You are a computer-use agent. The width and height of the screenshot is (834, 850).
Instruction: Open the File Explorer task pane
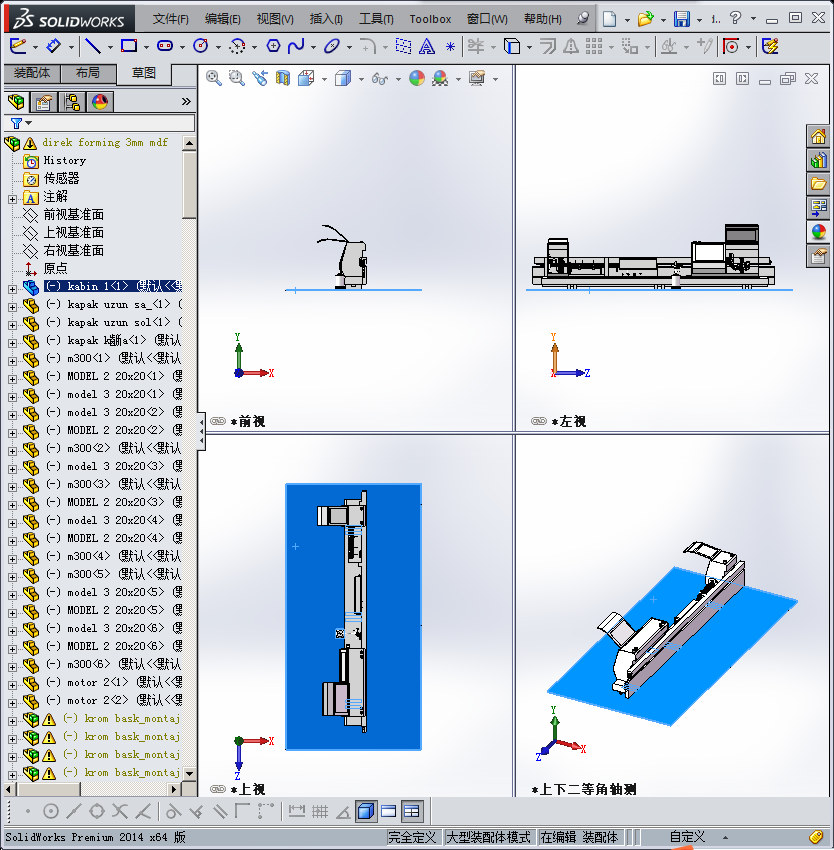[818, 184]
